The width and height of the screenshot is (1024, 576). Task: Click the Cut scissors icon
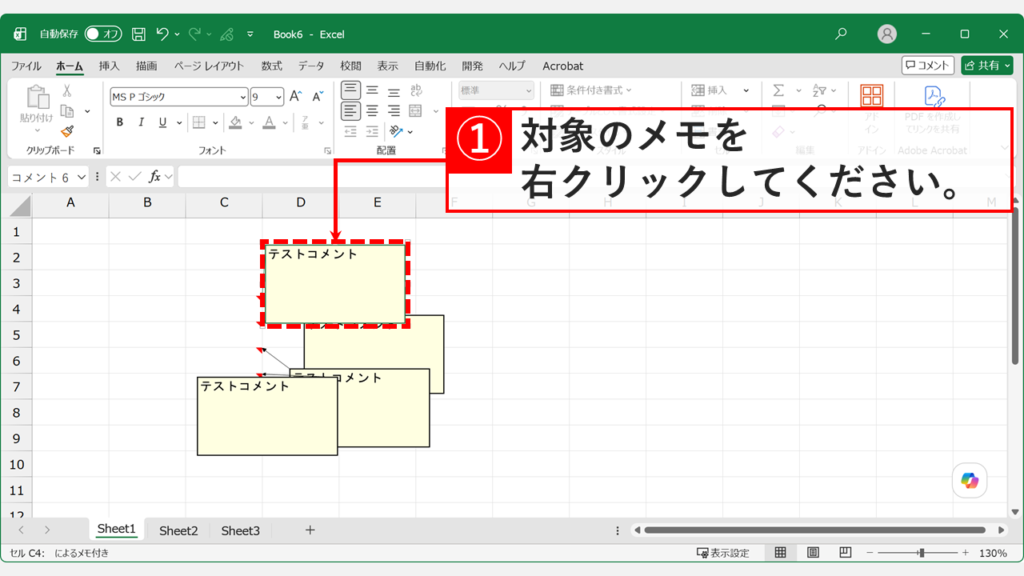pyautogui.click(x=67, y=91)
